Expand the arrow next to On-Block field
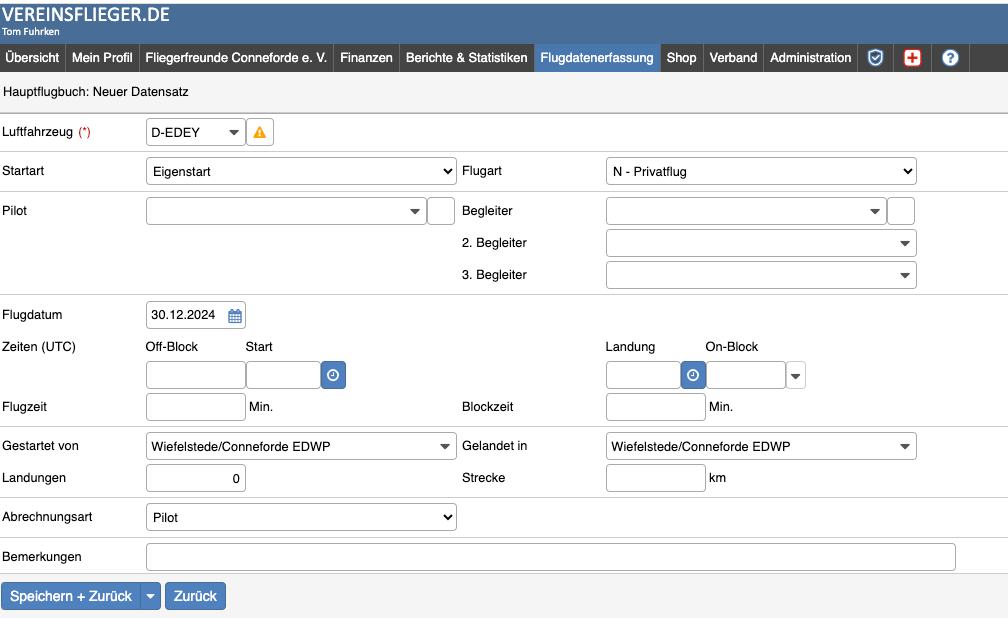 (796, 376)
